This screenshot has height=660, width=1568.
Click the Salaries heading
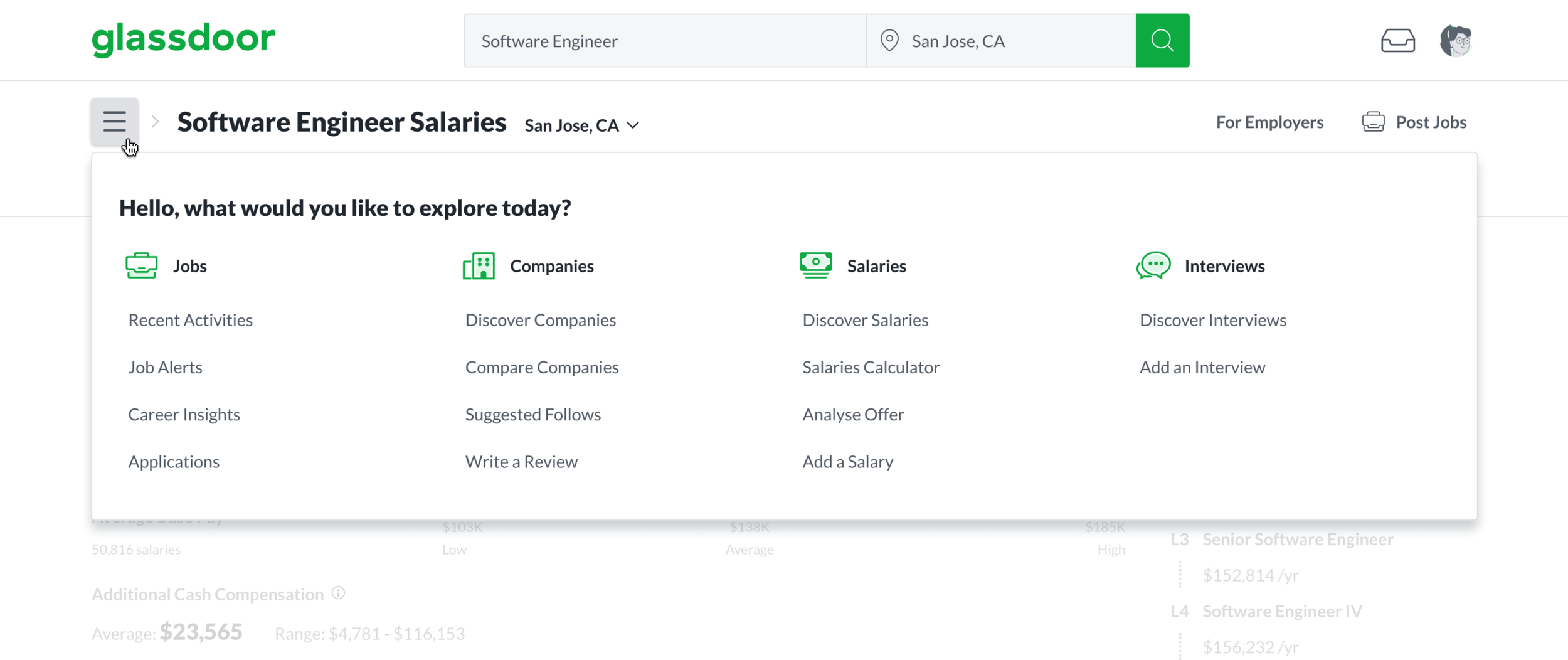pyautogui.click(x=877, y=266)
